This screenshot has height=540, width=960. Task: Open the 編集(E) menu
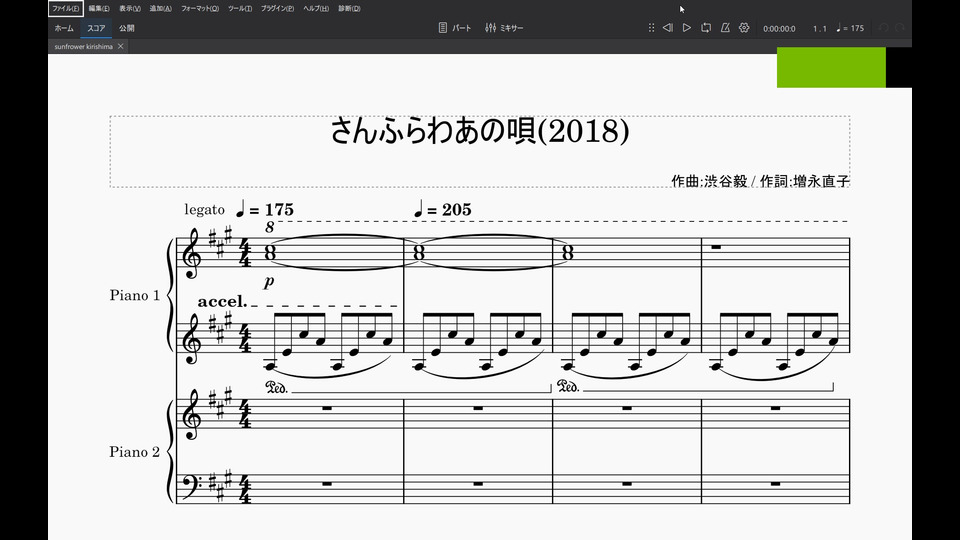coord(99,9)
